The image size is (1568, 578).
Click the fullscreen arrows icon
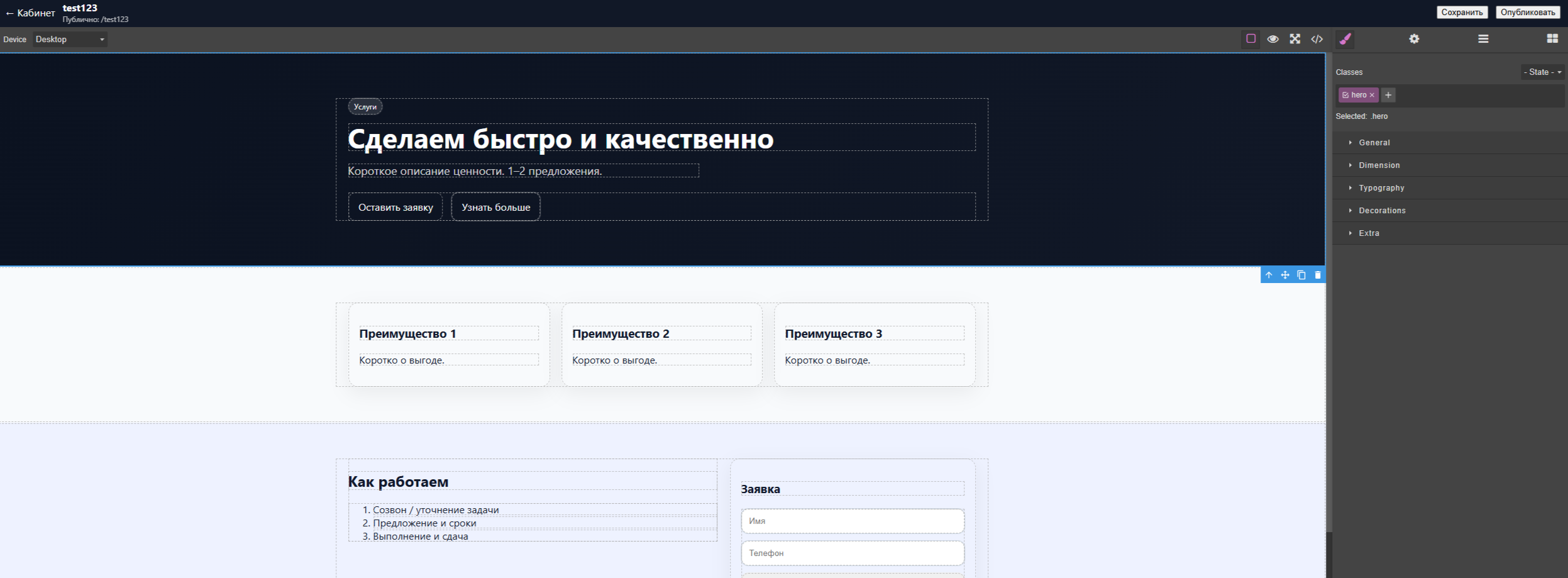point(1295,39)
